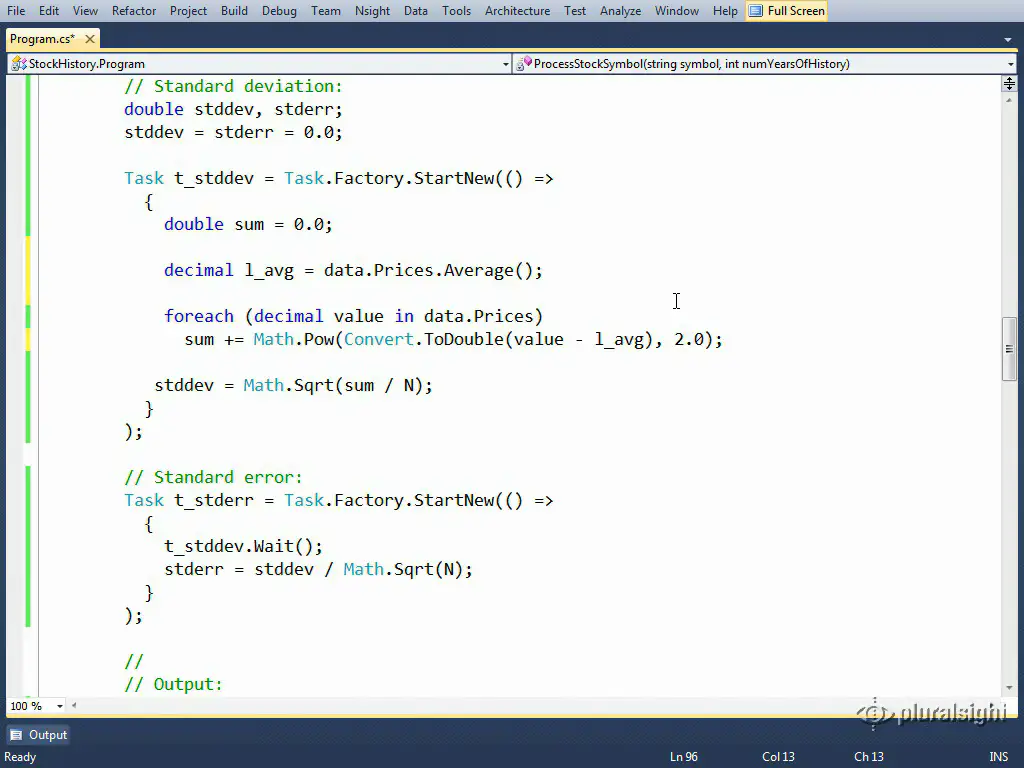Viewport: 1024px width, 768px height.
Task: Open the View menu
Action: (x=85, y=11)
